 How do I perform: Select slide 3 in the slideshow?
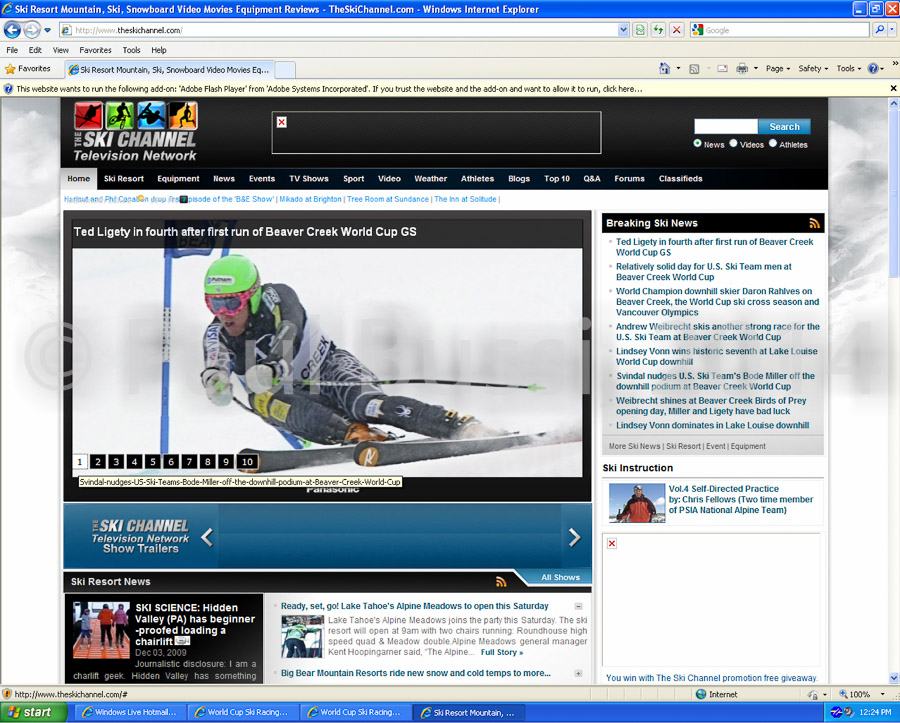pyautogui.click(x=117, y=461)
